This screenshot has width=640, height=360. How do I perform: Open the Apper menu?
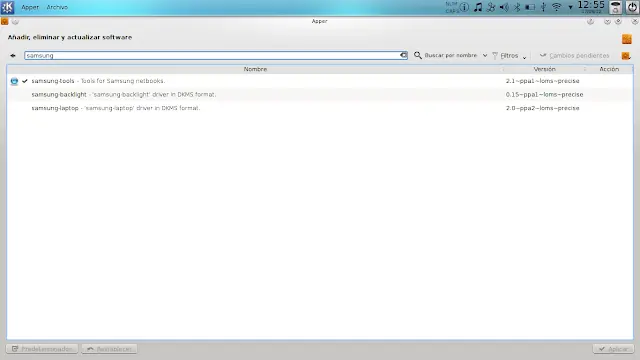[x=30, y=7]
